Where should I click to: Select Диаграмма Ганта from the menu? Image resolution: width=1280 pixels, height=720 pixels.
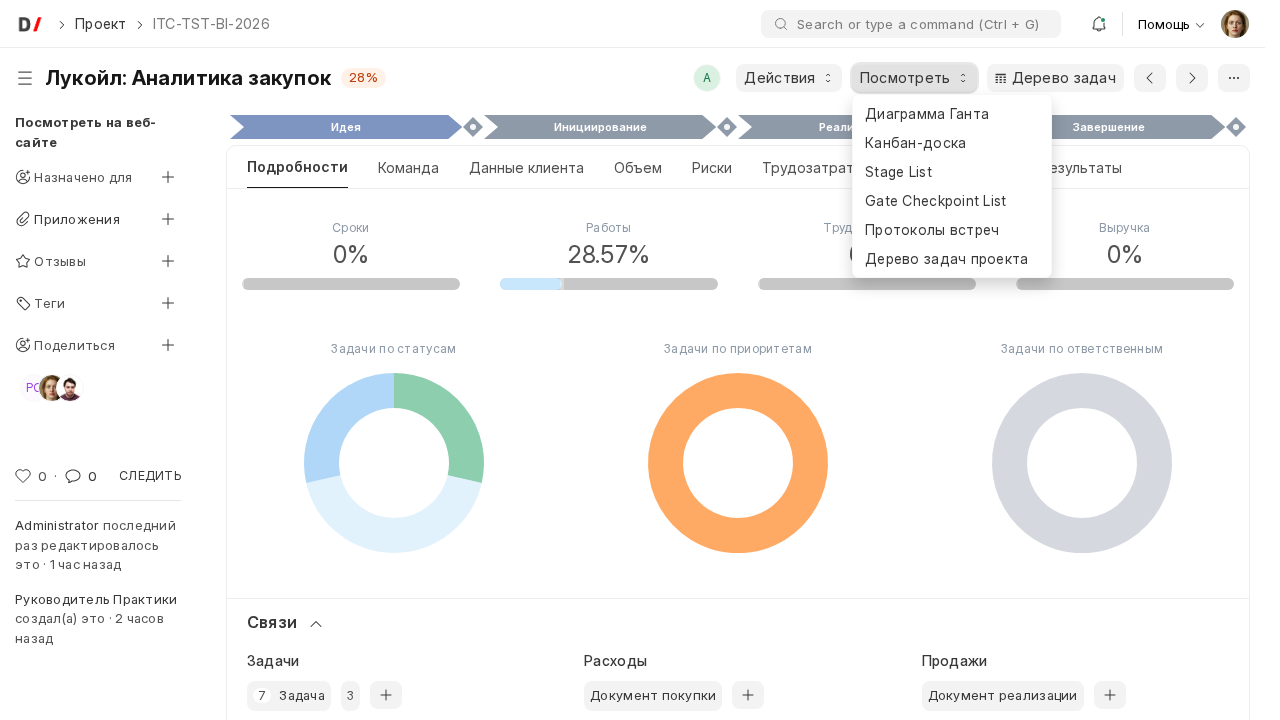click(952, 114)
